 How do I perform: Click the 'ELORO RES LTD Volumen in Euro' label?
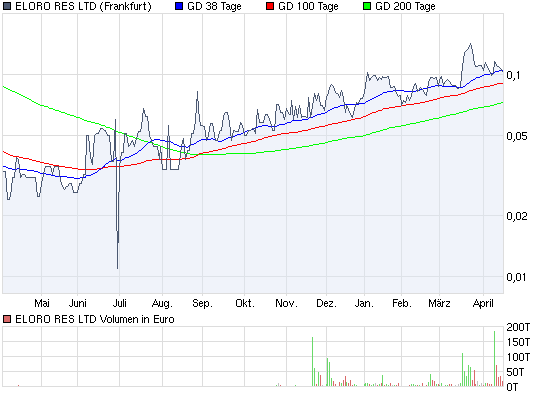(x=95, y=319)
